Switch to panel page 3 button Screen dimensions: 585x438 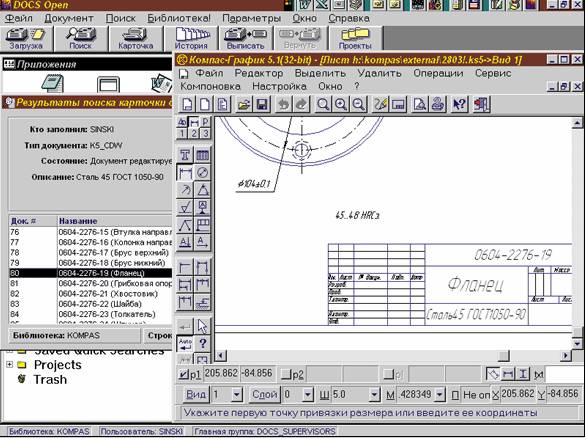[x=205, y=134]
